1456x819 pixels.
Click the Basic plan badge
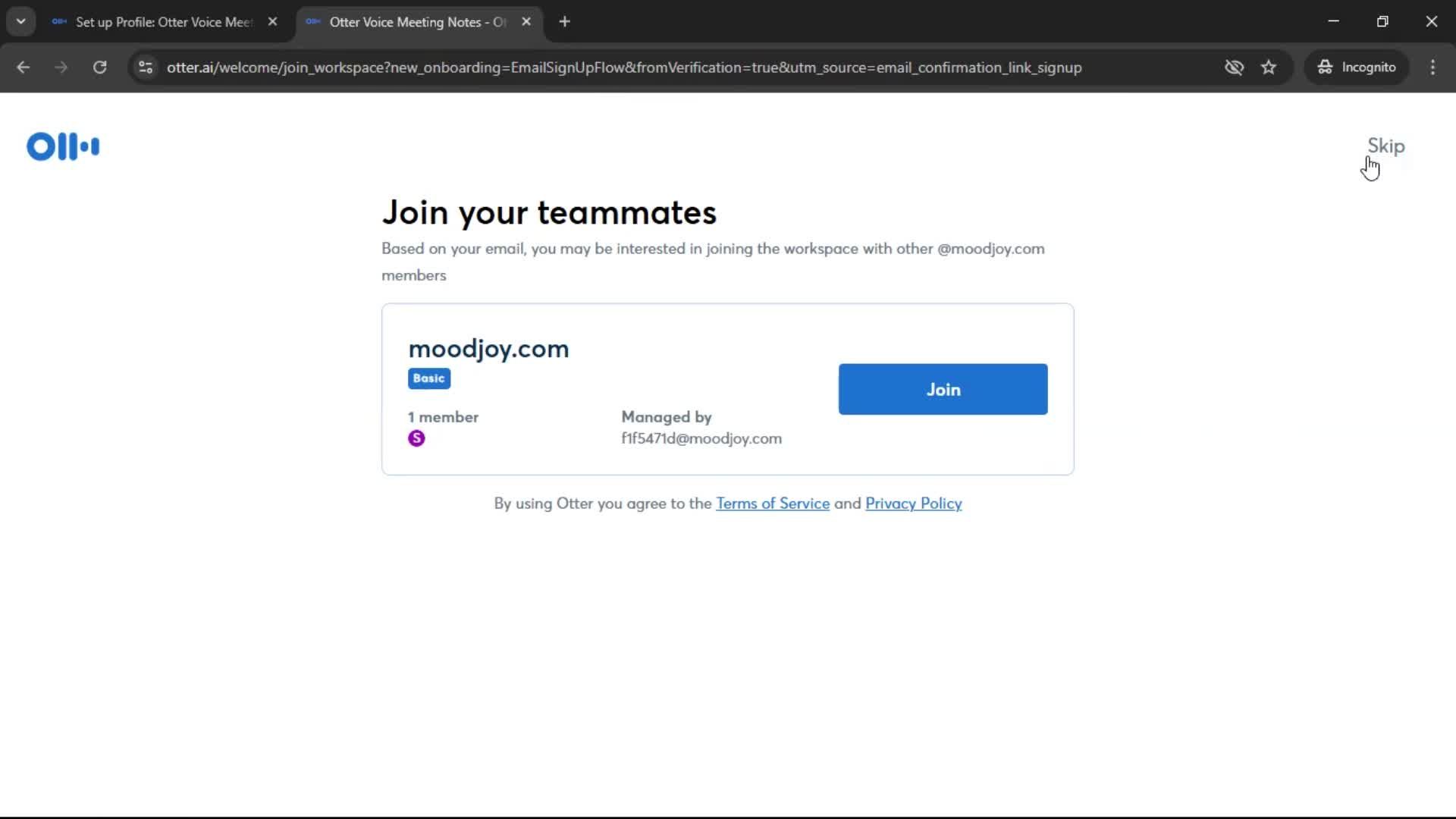(429, 378)
